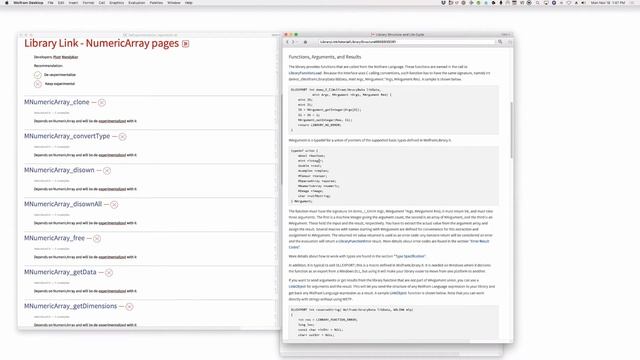Open the Palettes menu
This screenshot has width=640, height=360.
pos(156,2)
